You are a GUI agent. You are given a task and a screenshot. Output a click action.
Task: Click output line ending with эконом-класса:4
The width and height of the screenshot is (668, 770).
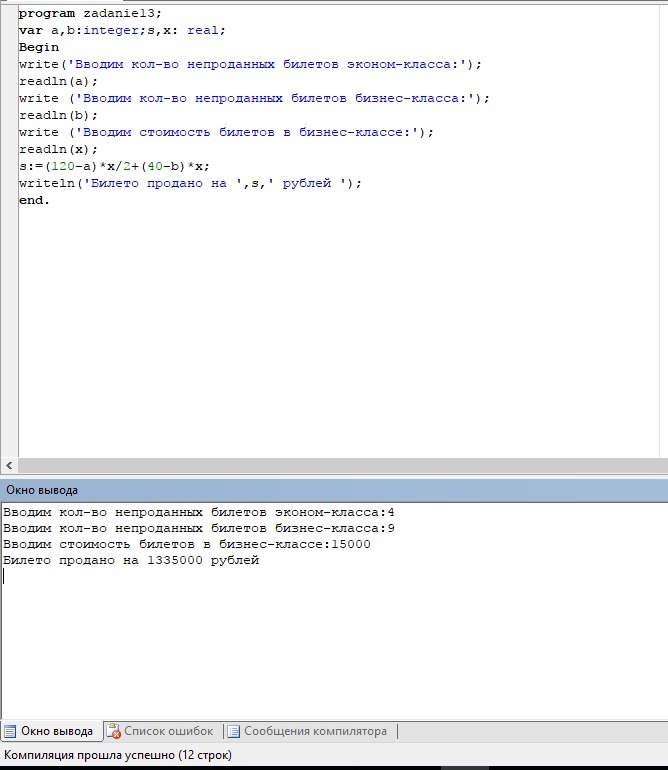click(x=199, y=513)
